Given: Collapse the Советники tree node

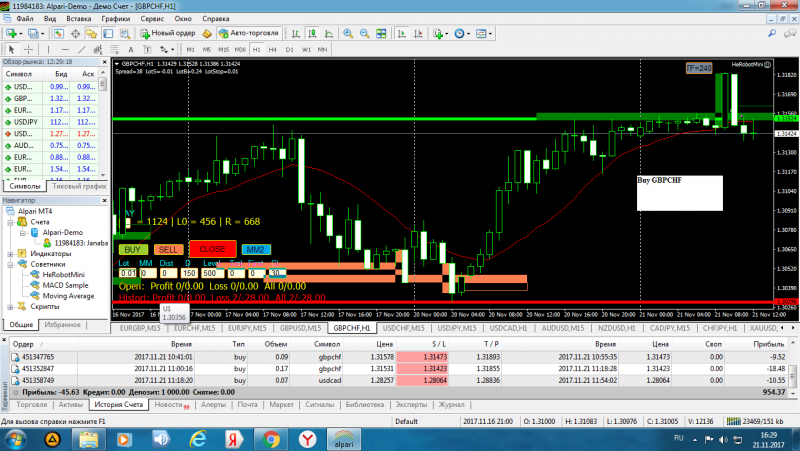Looking at the screenshot, I should point(10,264).
